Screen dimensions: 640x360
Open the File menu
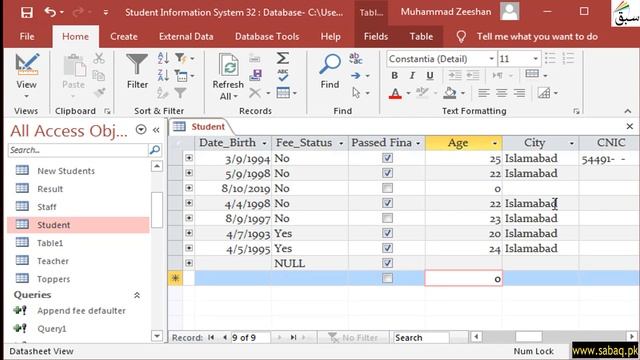tap(27, 37)
